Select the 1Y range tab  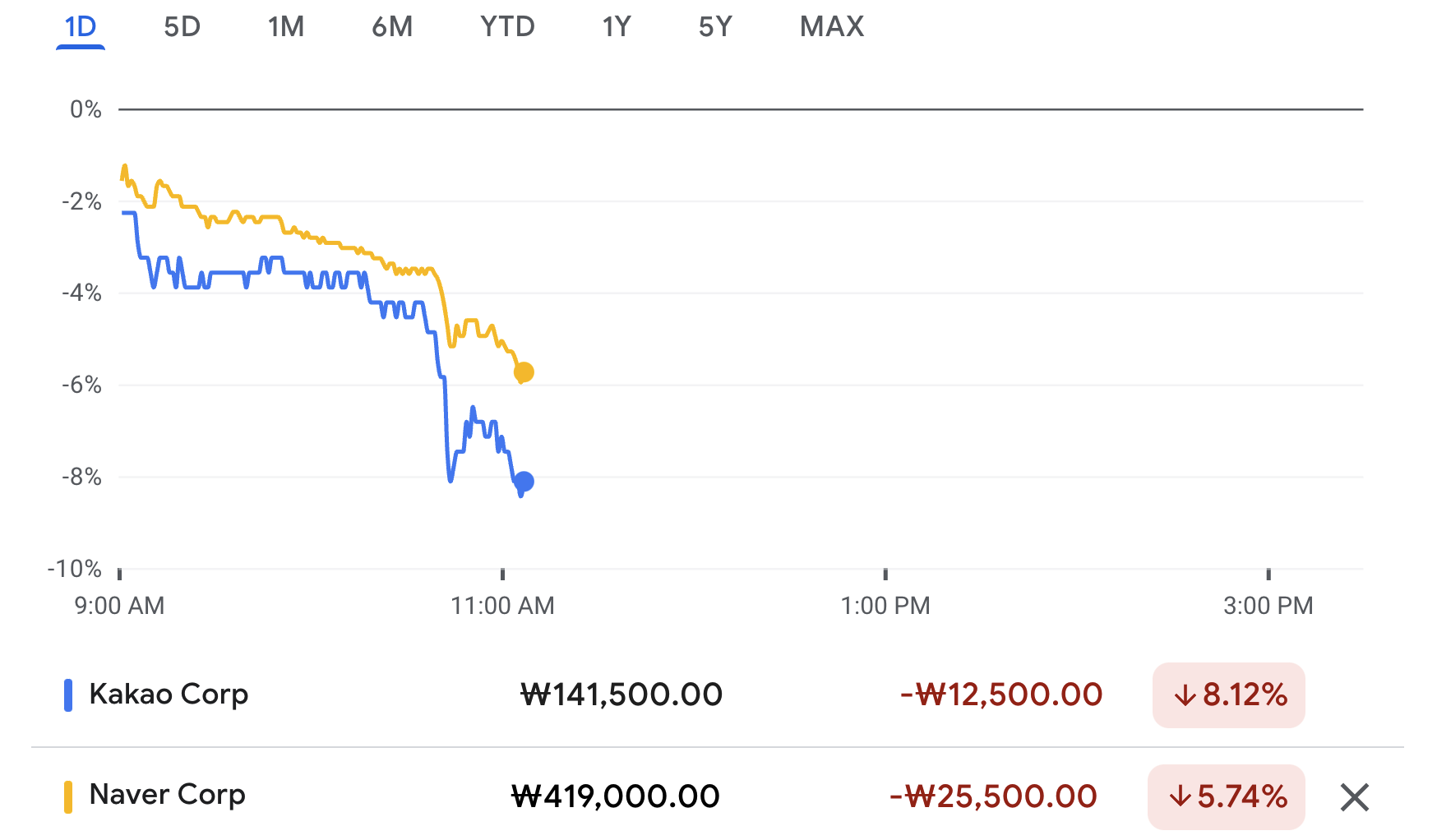617,27
